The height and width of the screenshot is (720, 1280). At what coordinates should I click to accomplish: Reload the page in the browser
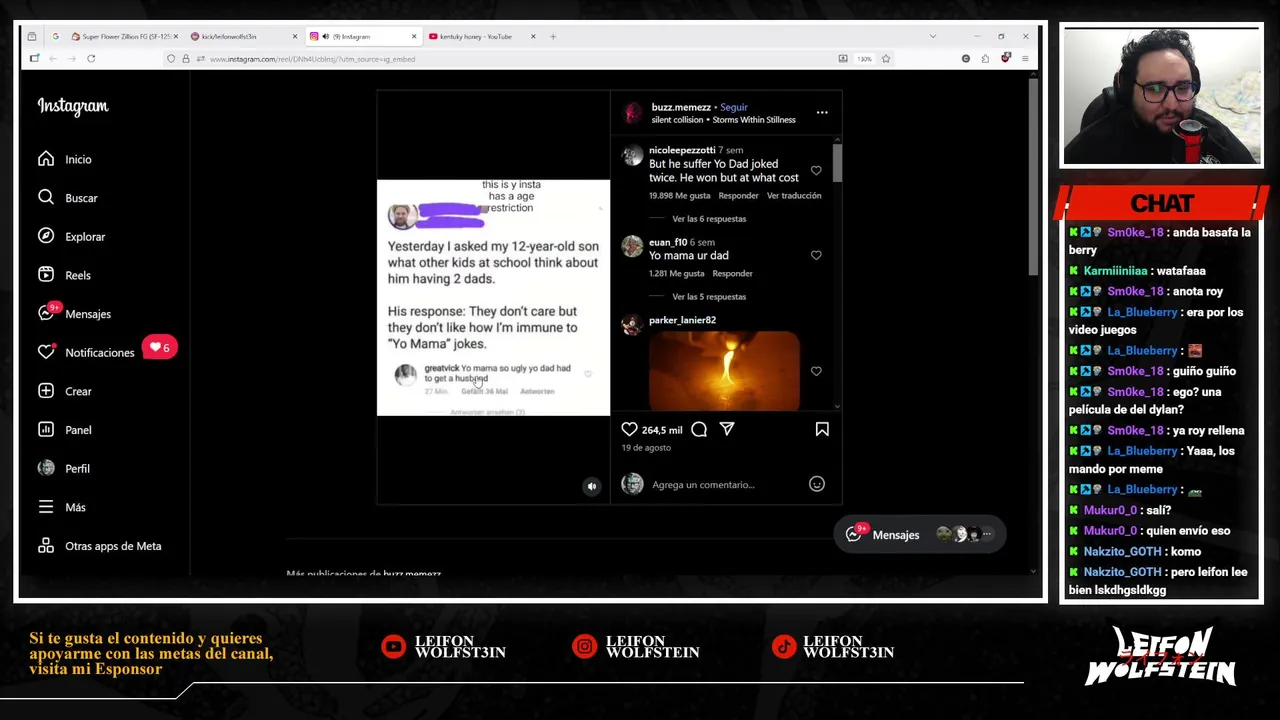(91, 59)
